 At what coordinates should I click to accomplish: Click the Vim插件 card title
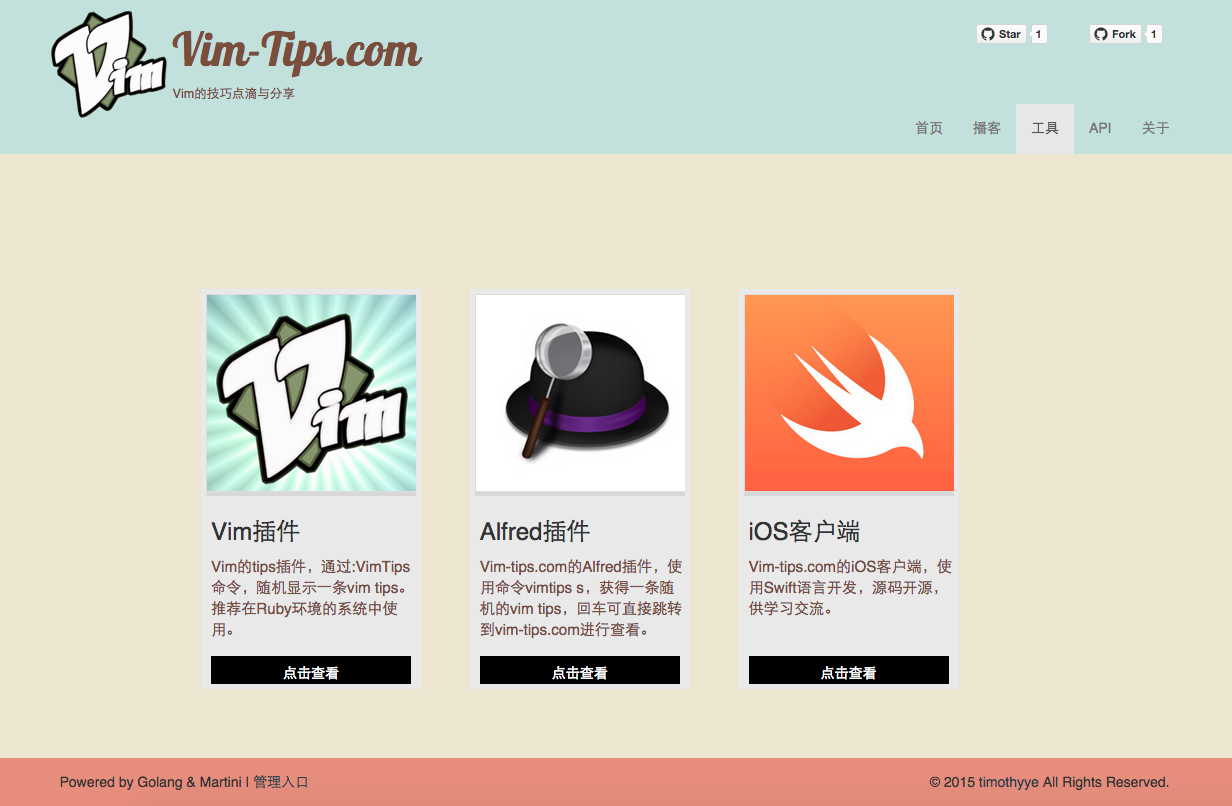[x=256, y=531]
